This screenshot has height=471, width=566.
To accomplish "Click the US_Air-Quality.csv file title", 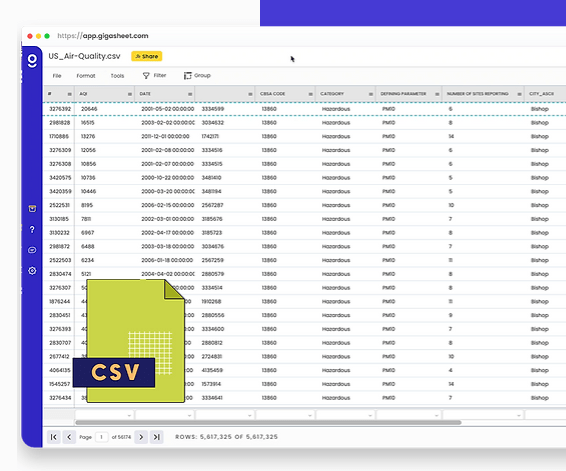I will [84, 56].
